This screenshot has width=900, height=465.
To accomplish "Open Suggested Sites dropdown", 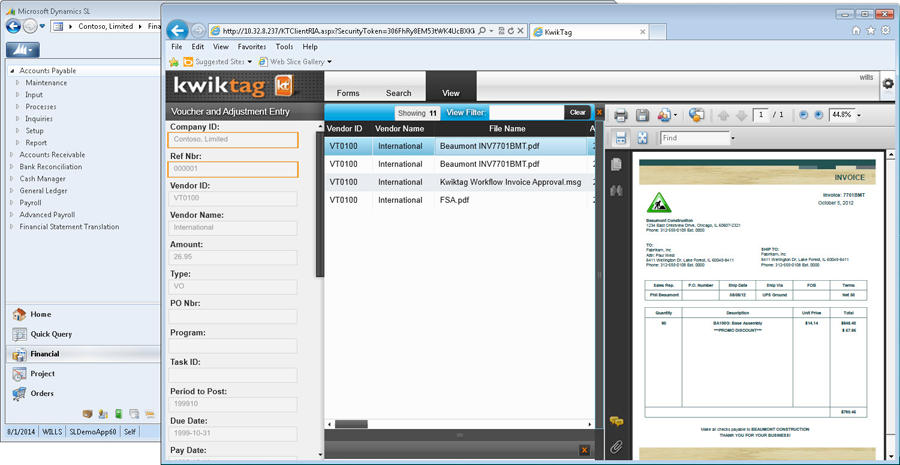I will (x=250, y=62).
